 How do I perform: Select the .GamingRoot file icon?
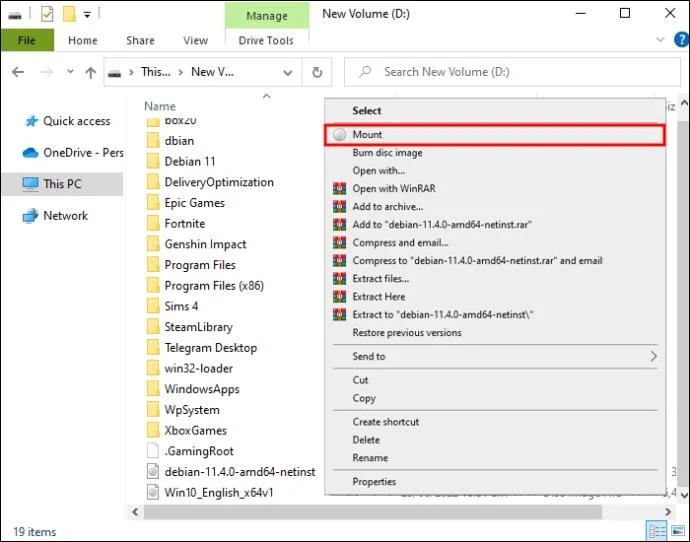tap(153, 451)
